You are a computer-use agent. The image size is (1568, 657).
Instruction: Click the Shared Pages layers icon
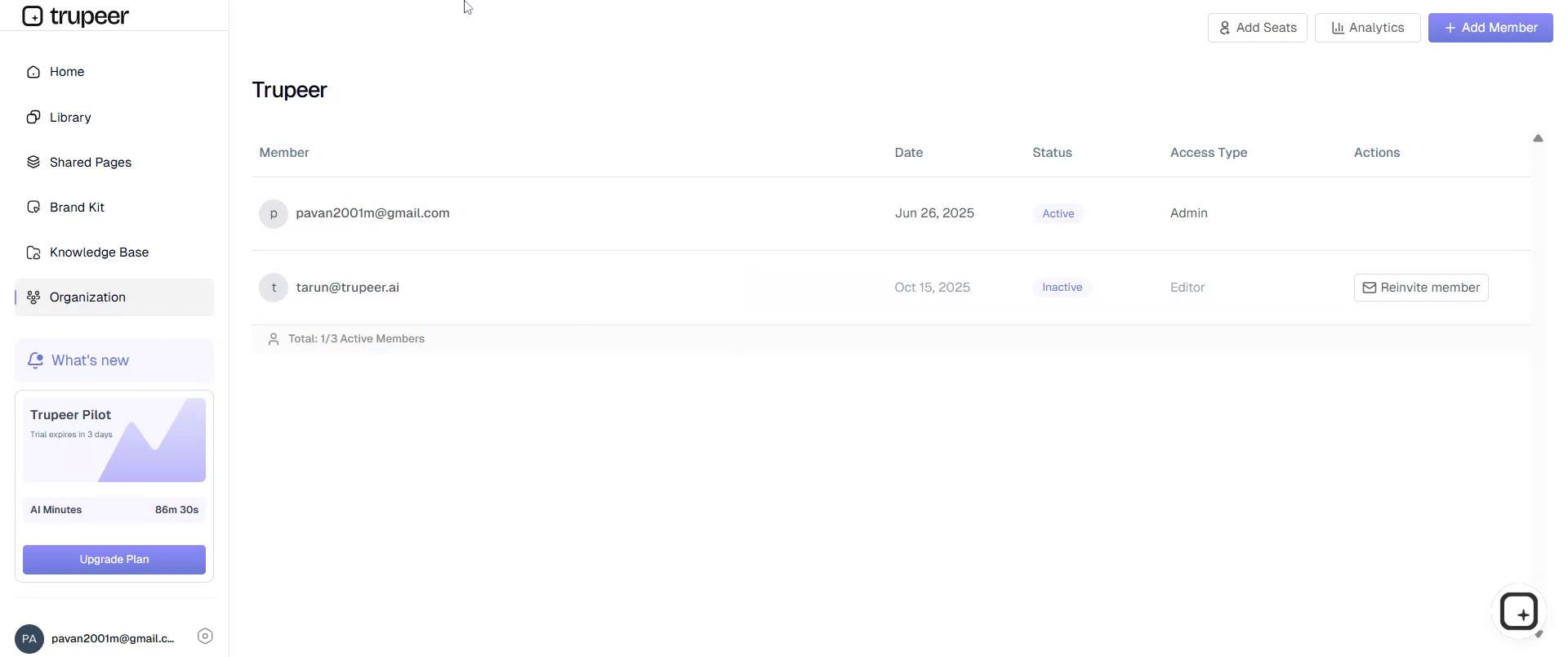coord(33,162)
